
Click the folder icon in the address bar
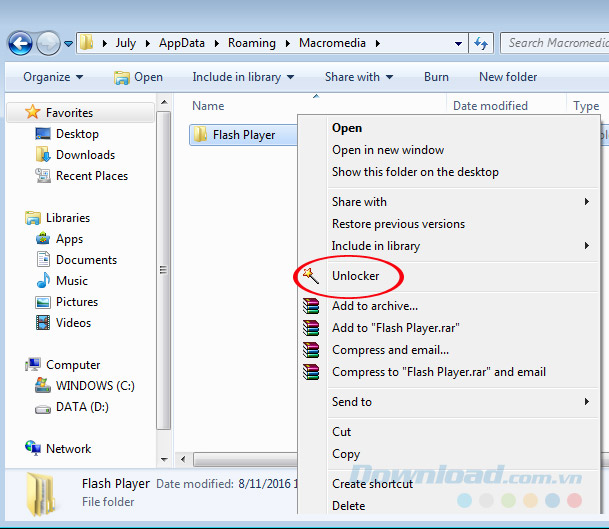click(x=87, y=43)
